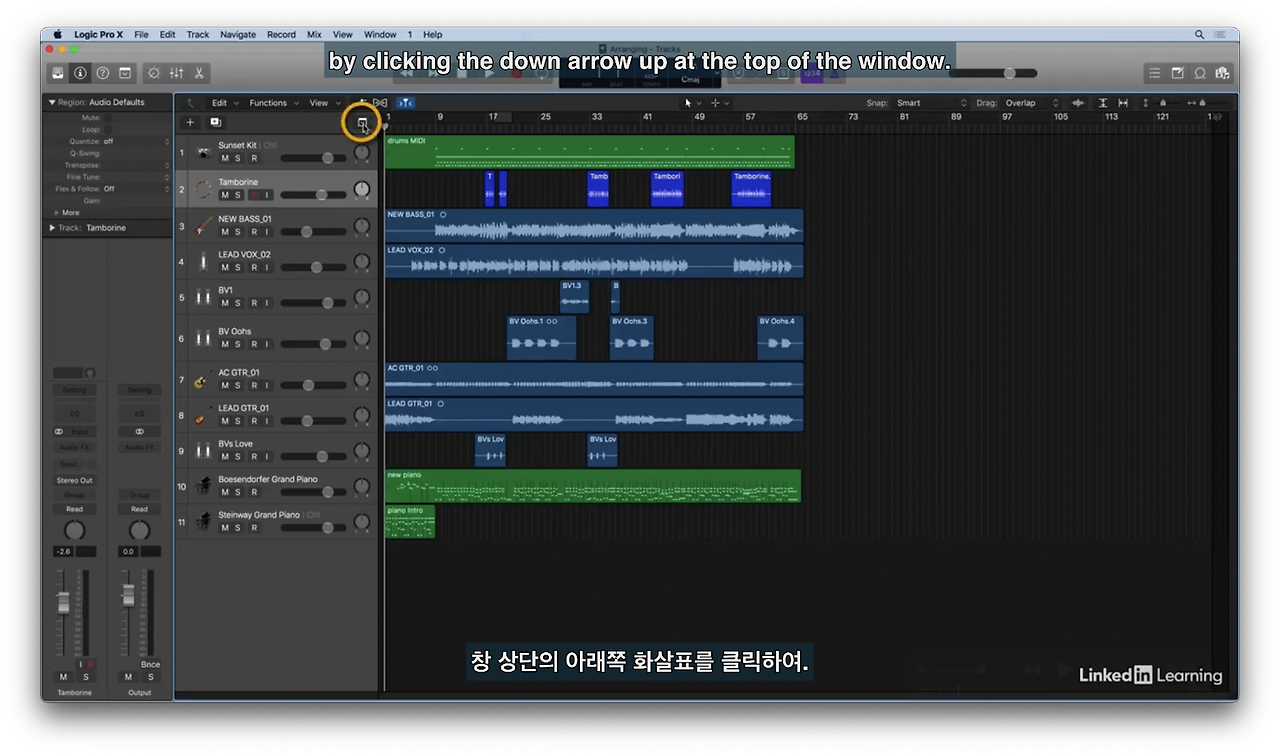
Task: Click the NEW BASS_01 bass track icon
Action: (203, 226)
